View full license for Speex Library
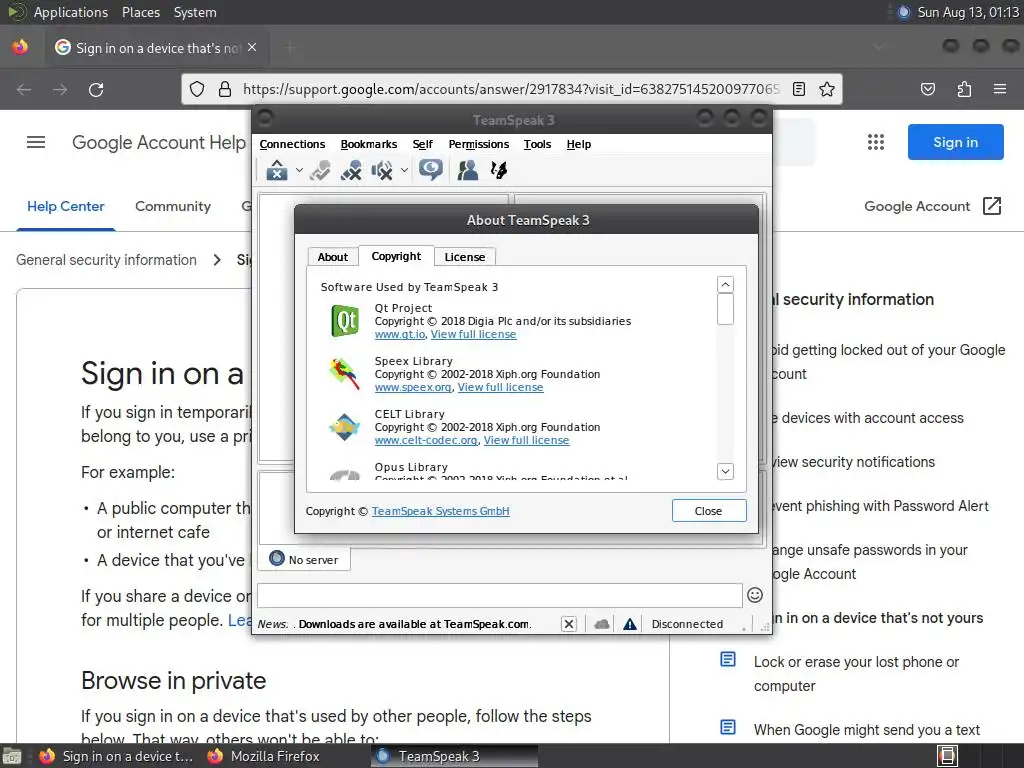This screenshot has height=768, width=1024. point(500,387)
